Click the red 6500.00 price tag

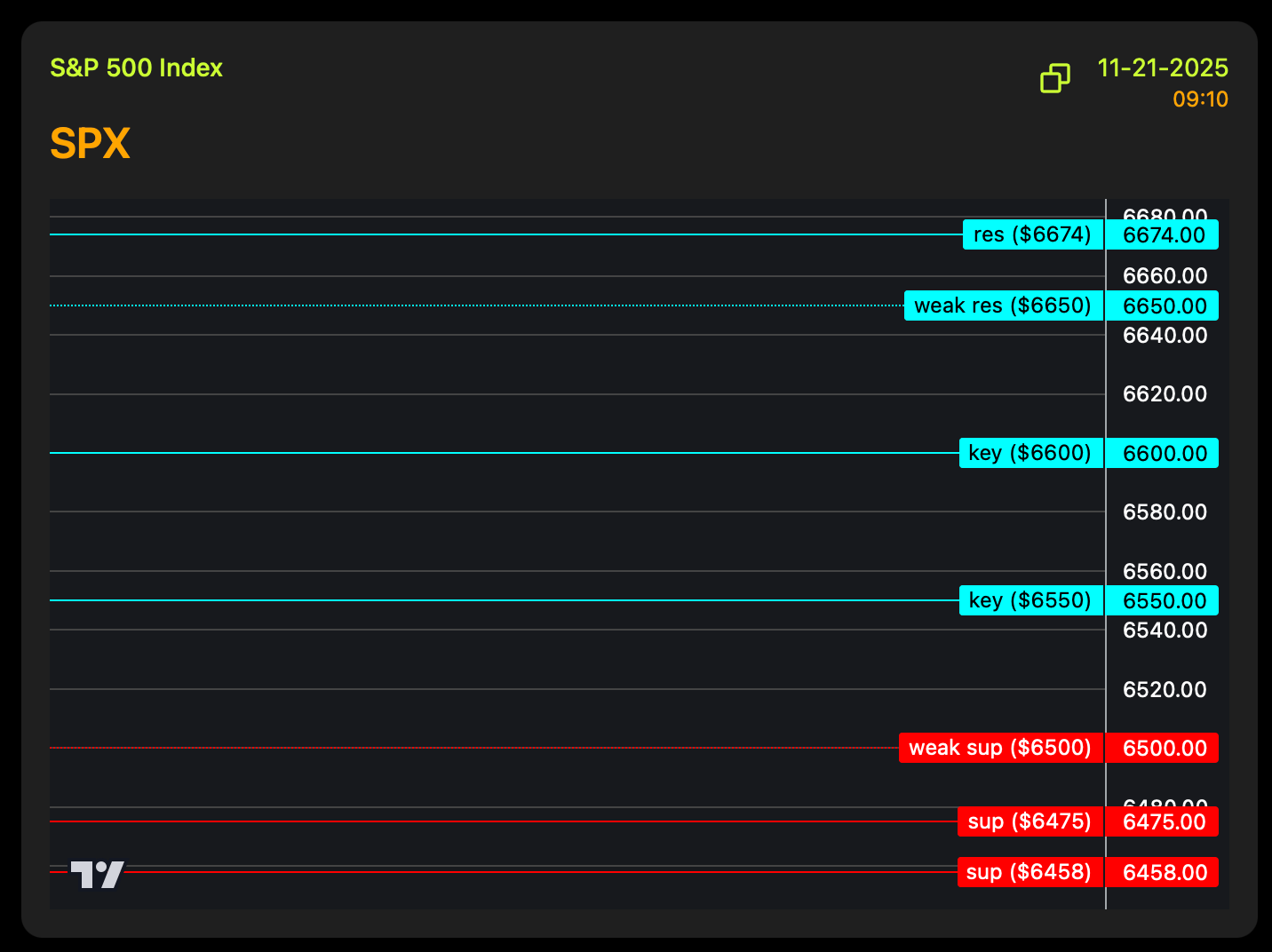tap(1163, 749)
